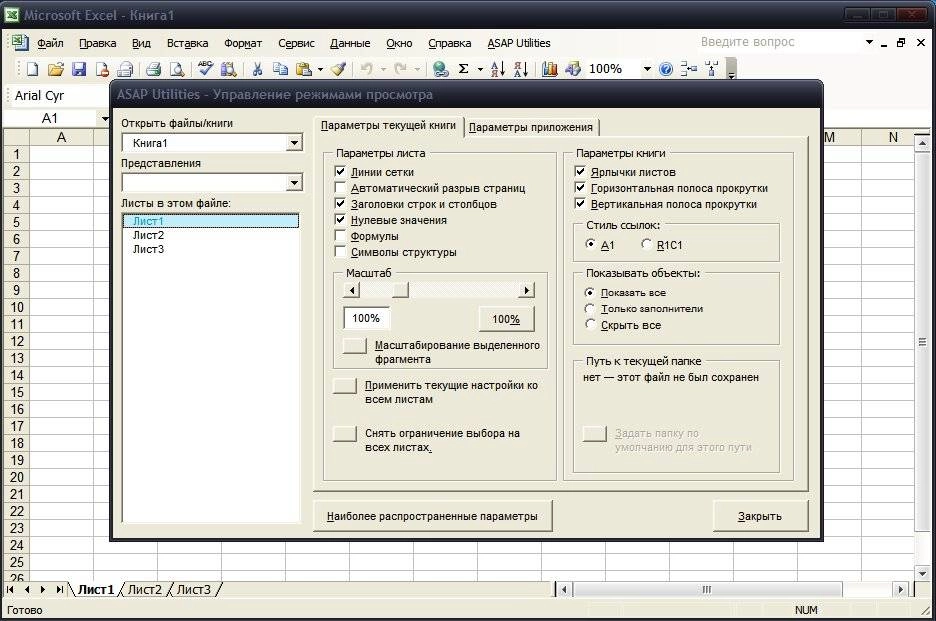The image size is (936, 621).
Task: Create a new workbook with toolbar icon
Action: 32,69
